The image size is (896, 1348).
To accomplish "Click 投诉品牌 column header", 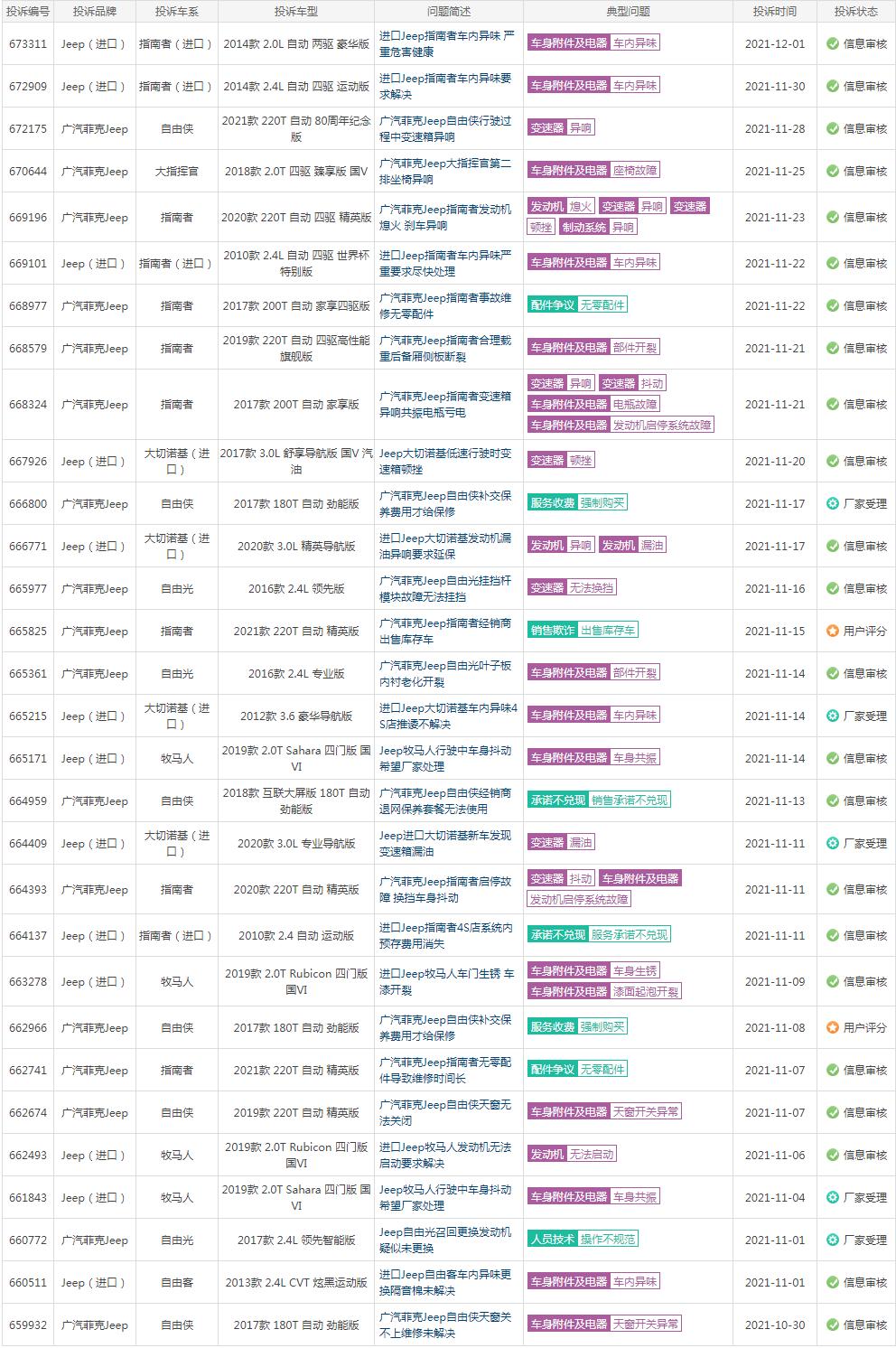I will coord(95,12).
